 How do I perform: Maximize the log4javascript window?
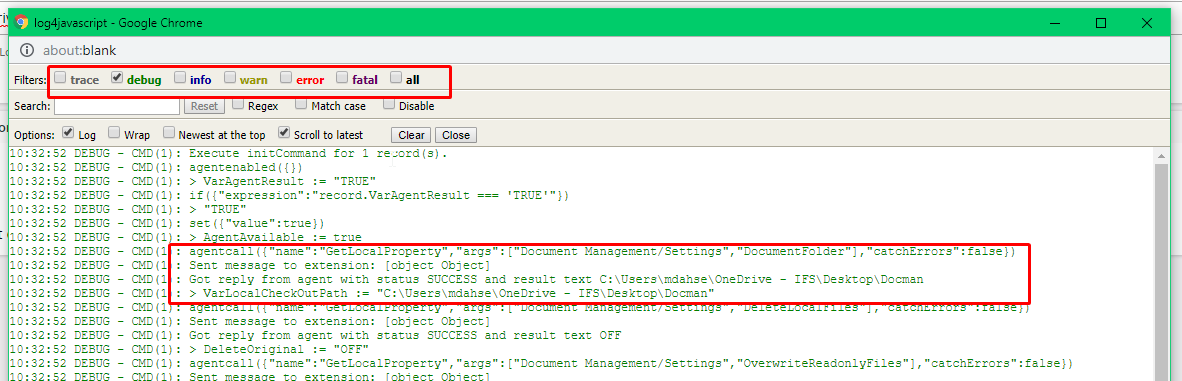[1101, 23]
